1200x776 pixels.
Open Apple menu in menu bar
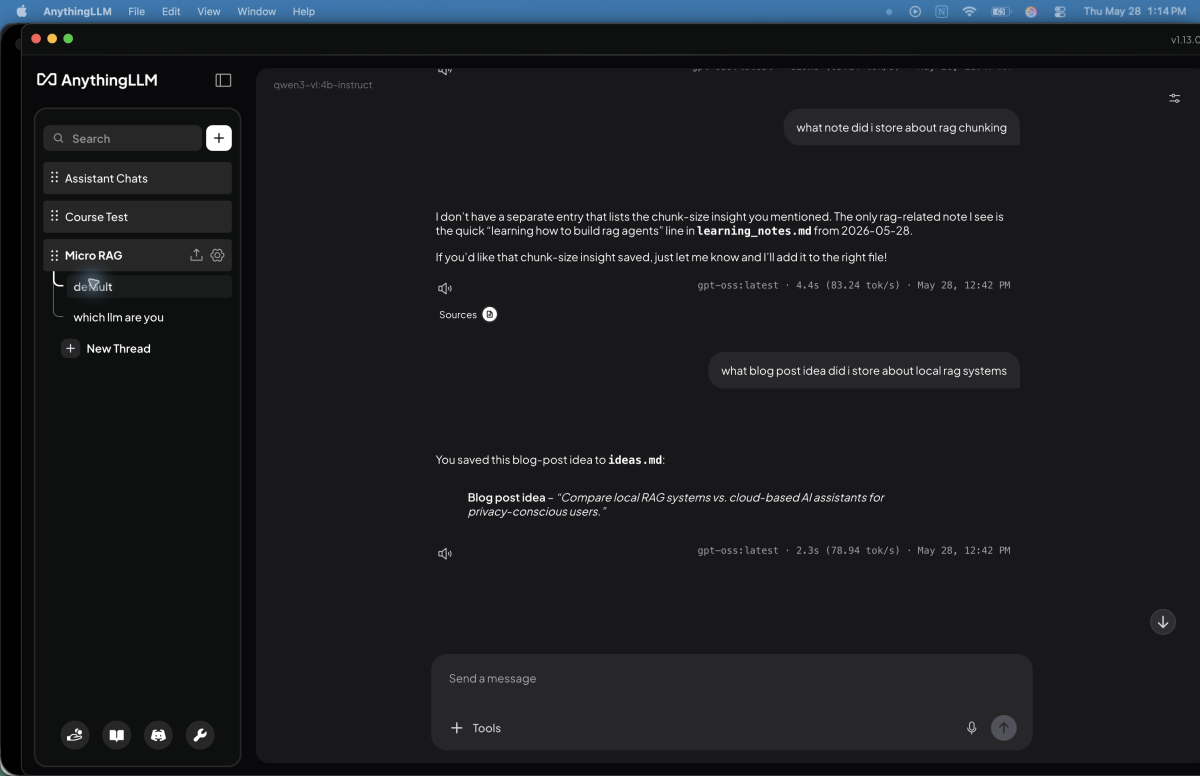click(21, 11)
